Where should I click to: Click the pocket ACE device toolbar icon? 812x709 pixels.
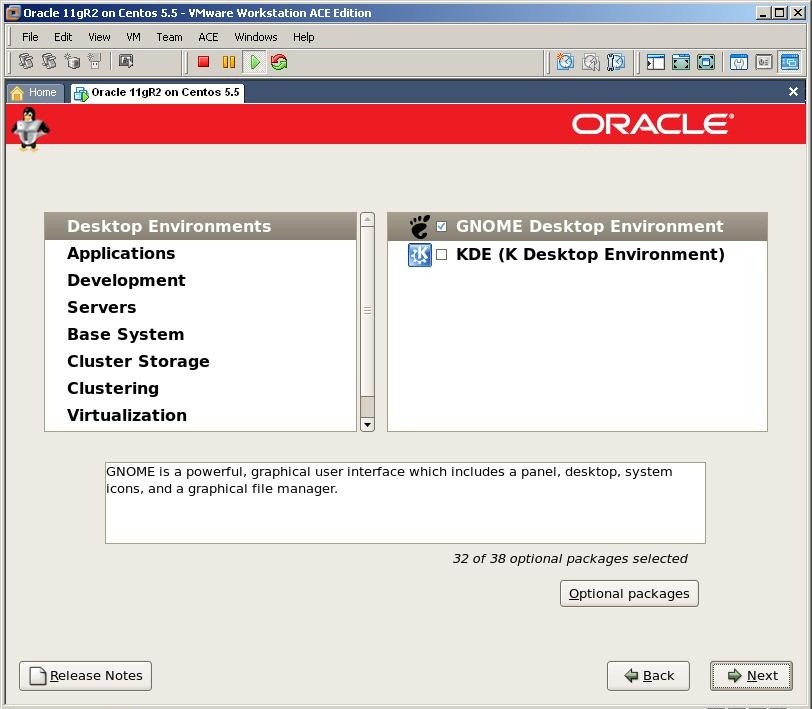(95, 62)
